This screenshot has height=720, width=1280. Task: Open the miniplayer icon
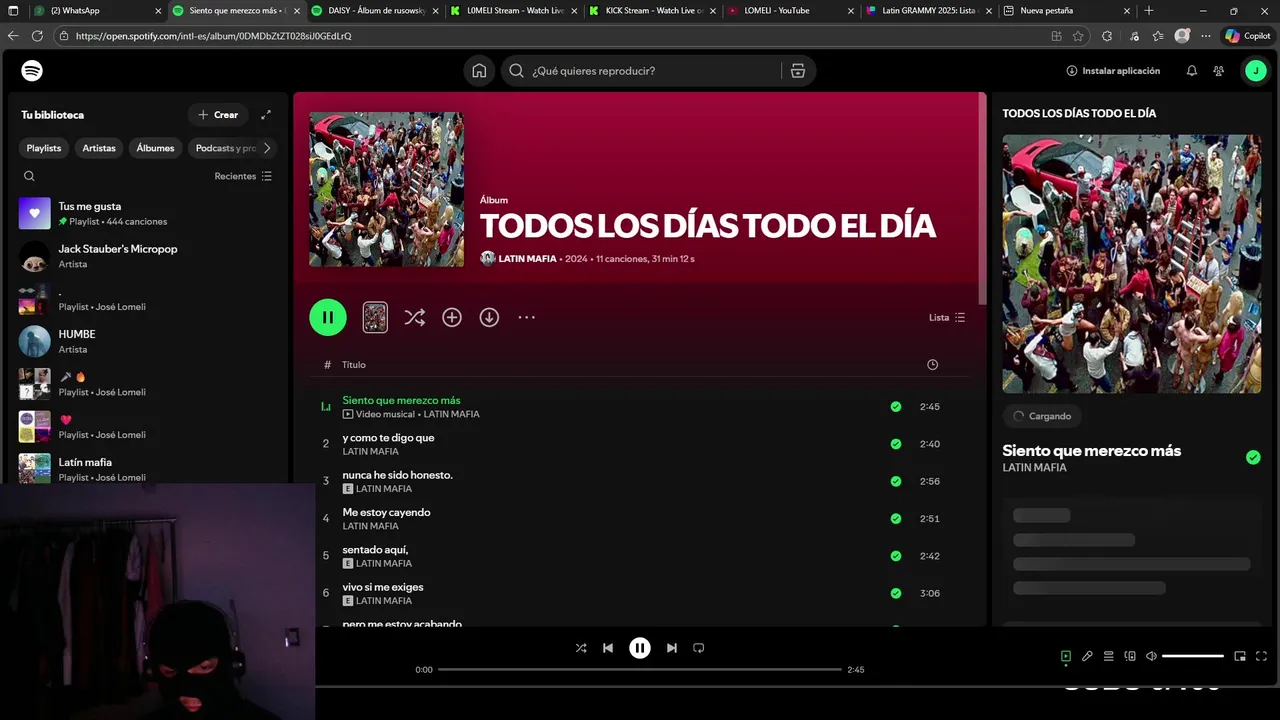click(x=1240, y=656)
